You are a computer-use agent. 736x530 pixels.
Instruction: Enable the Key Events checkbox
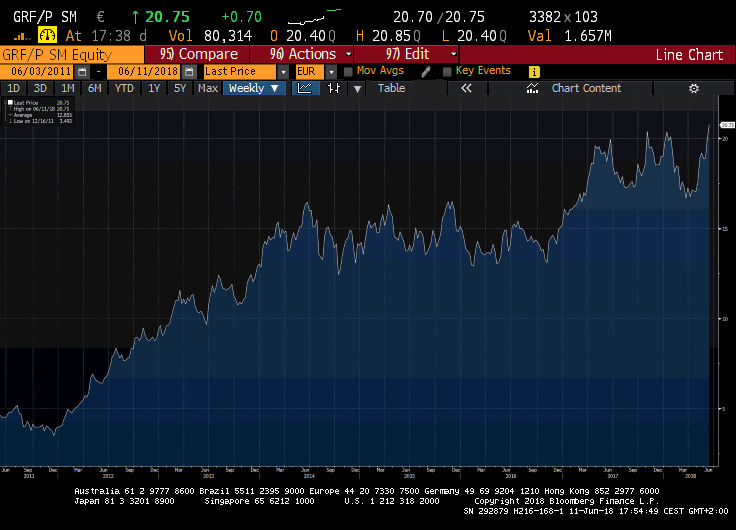[x=447, y=72]
